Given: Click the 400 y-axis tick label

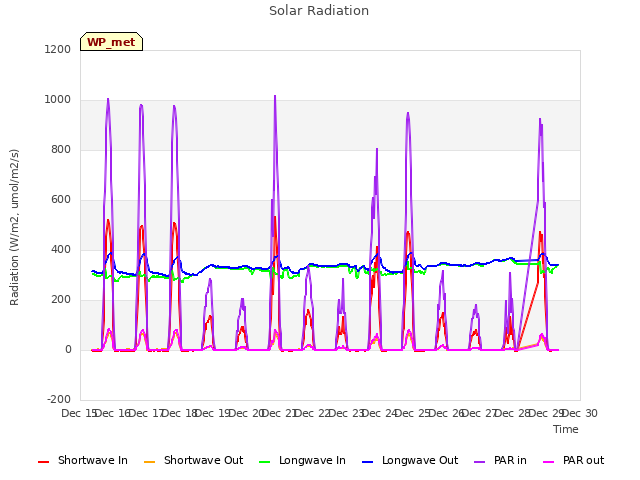Looking at the screenshot, I should (x=61, y=249).
